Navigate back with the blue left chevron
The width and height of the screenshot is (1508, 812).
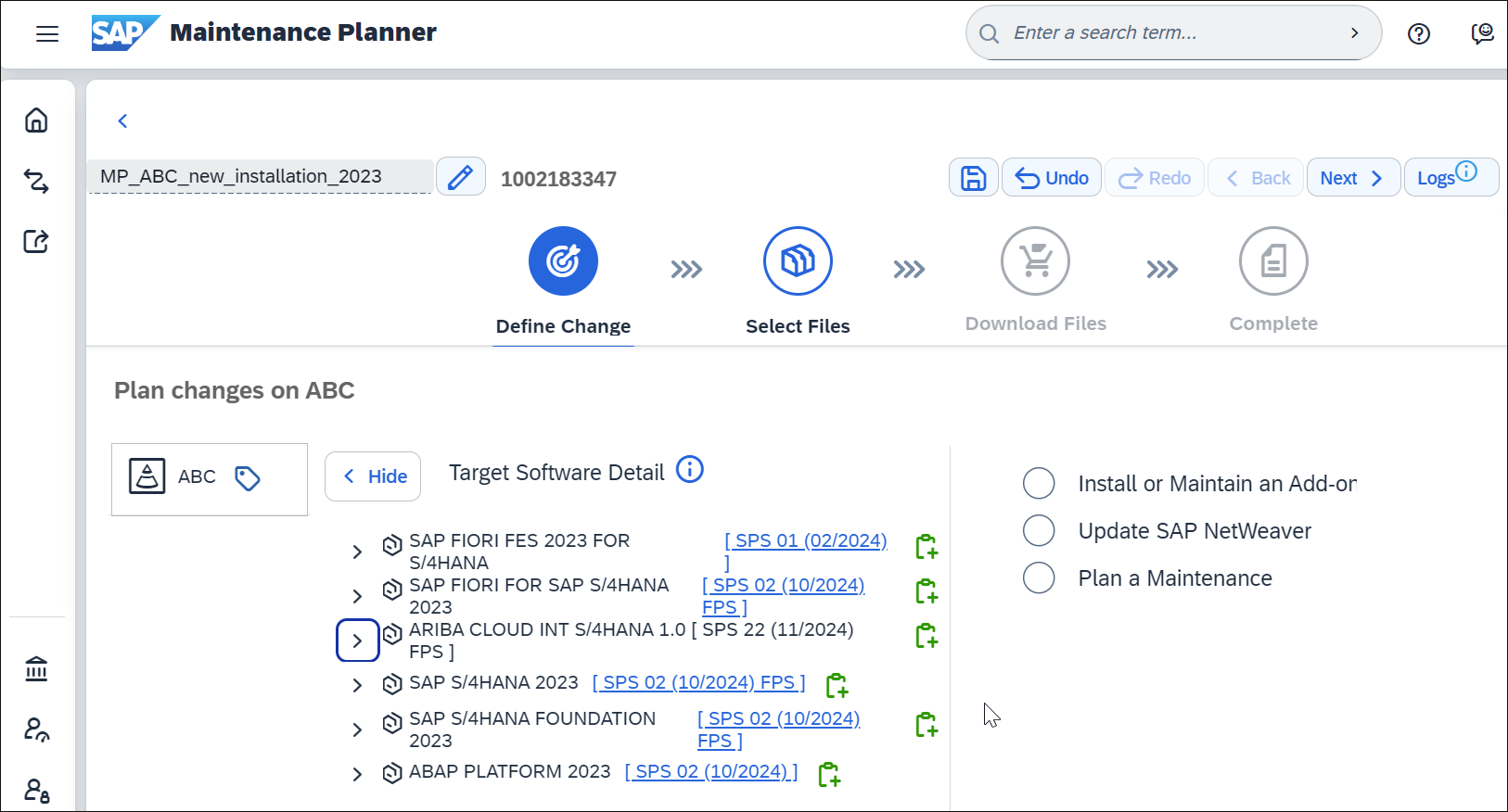click(x=122, y=121)
